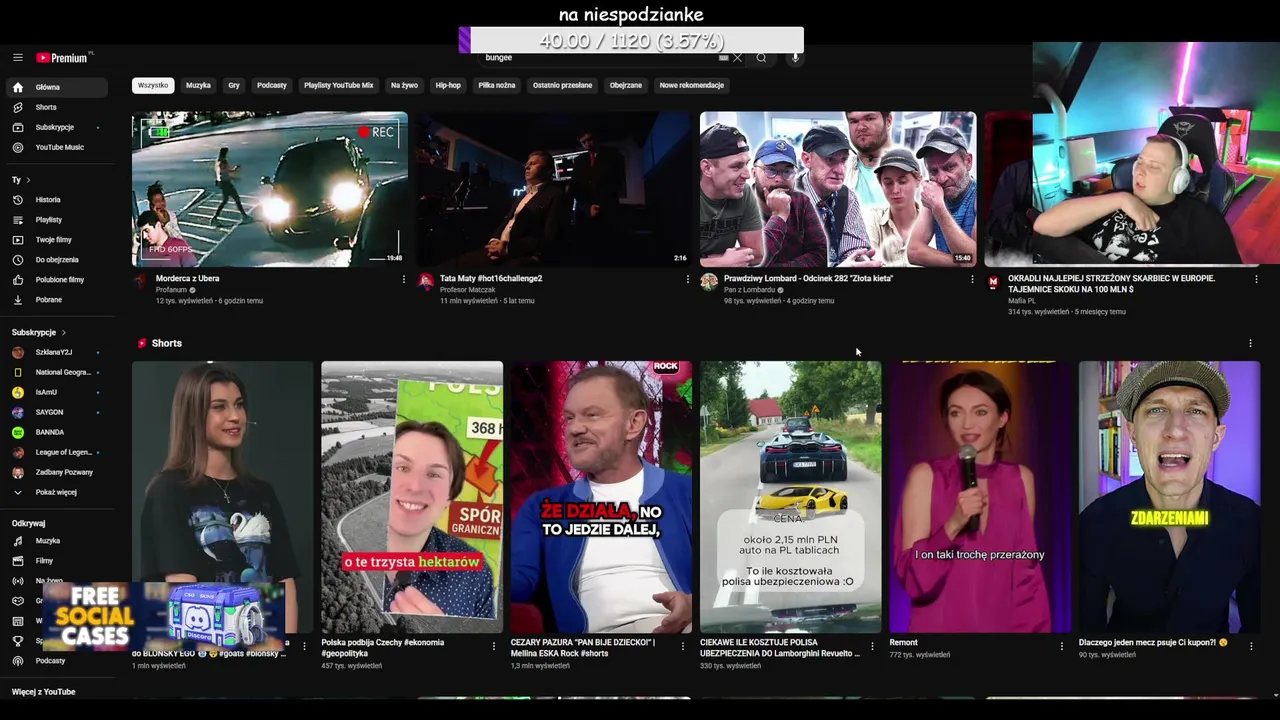The image size is (1280, 720).
Task: Open options menu for Tata Maty video
Action: [x=687, y=279]
